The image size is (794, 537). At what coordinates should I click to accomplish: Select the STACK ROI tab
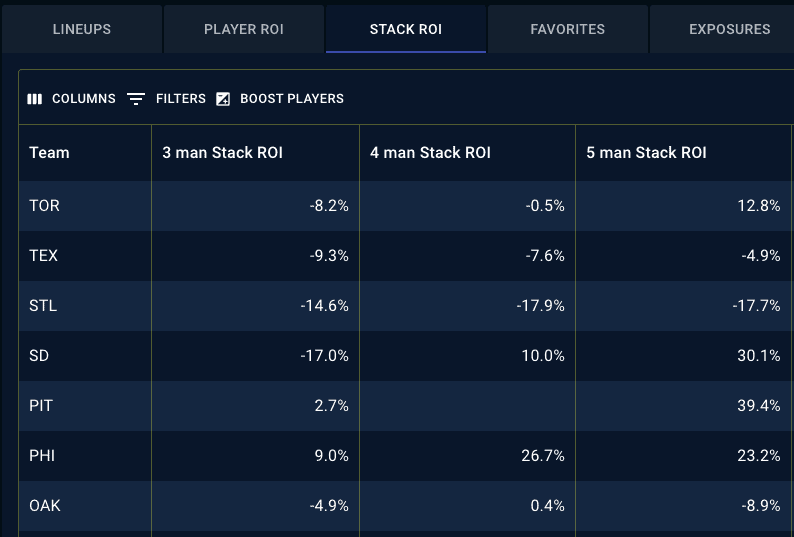click(x=406, y=29)
